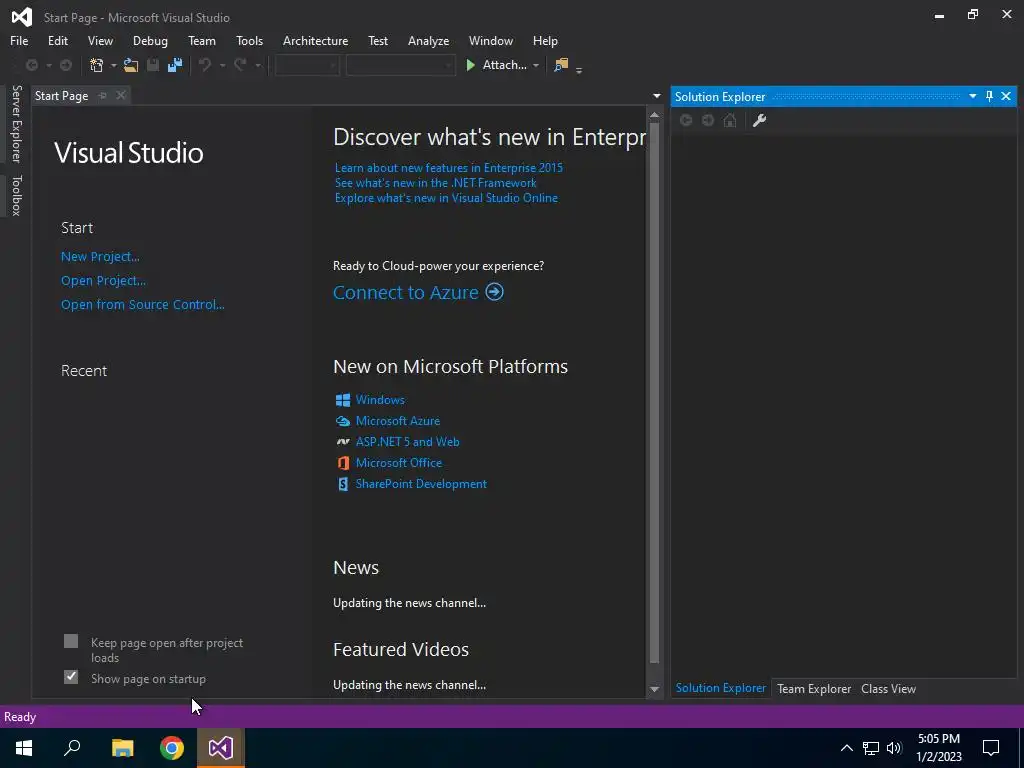Open the Tools menu
The image size is (1024, 768).
[249, 40]
